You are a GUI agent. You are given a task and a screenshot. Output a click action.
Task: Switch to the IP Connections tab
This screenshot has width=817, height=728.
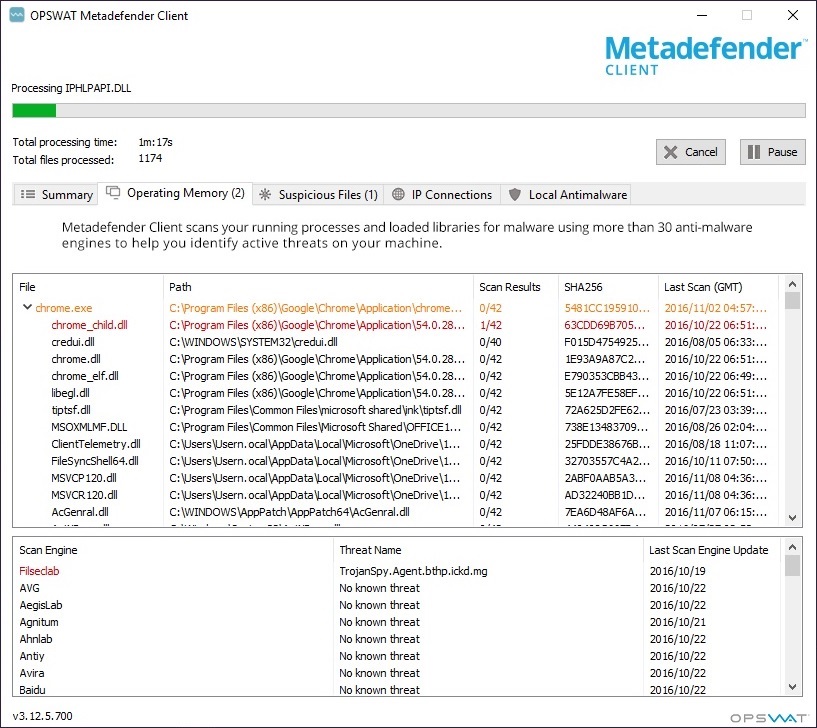pos(442,194)
